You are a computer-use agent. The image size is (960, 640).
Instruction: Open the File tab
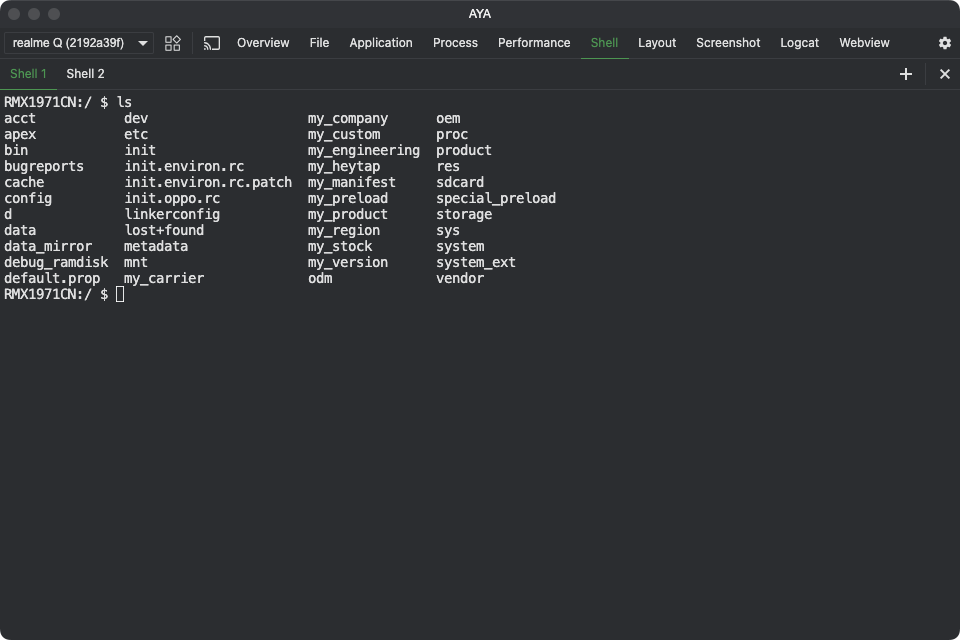pos(319,43)
